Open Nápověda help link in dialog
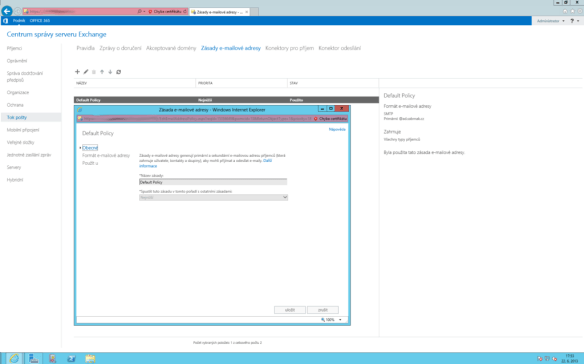584x364 pixels. [337, 129]
